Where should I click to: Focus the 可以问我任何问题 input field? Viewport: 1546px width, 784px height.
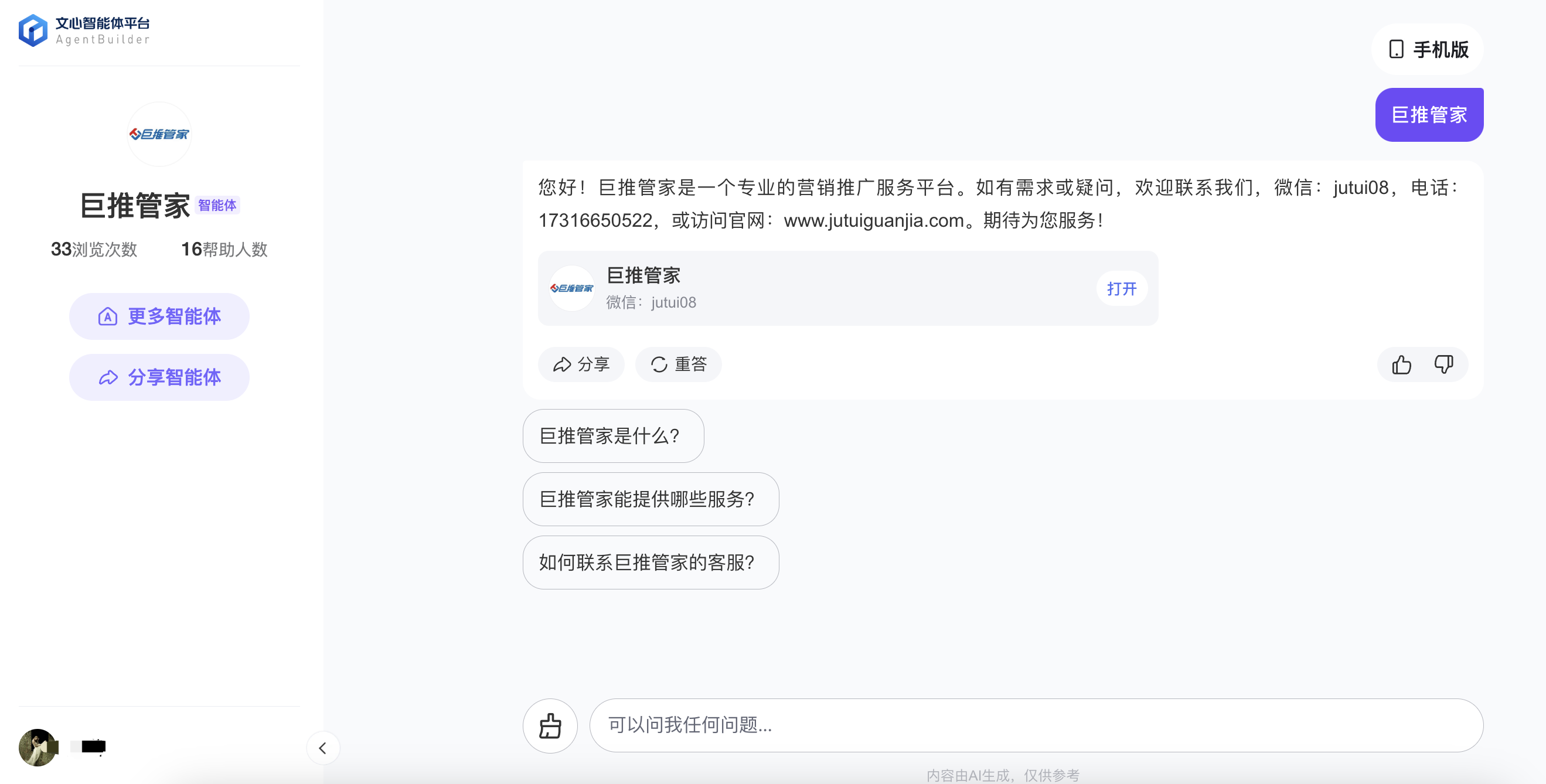click(x=1036, y=725)
